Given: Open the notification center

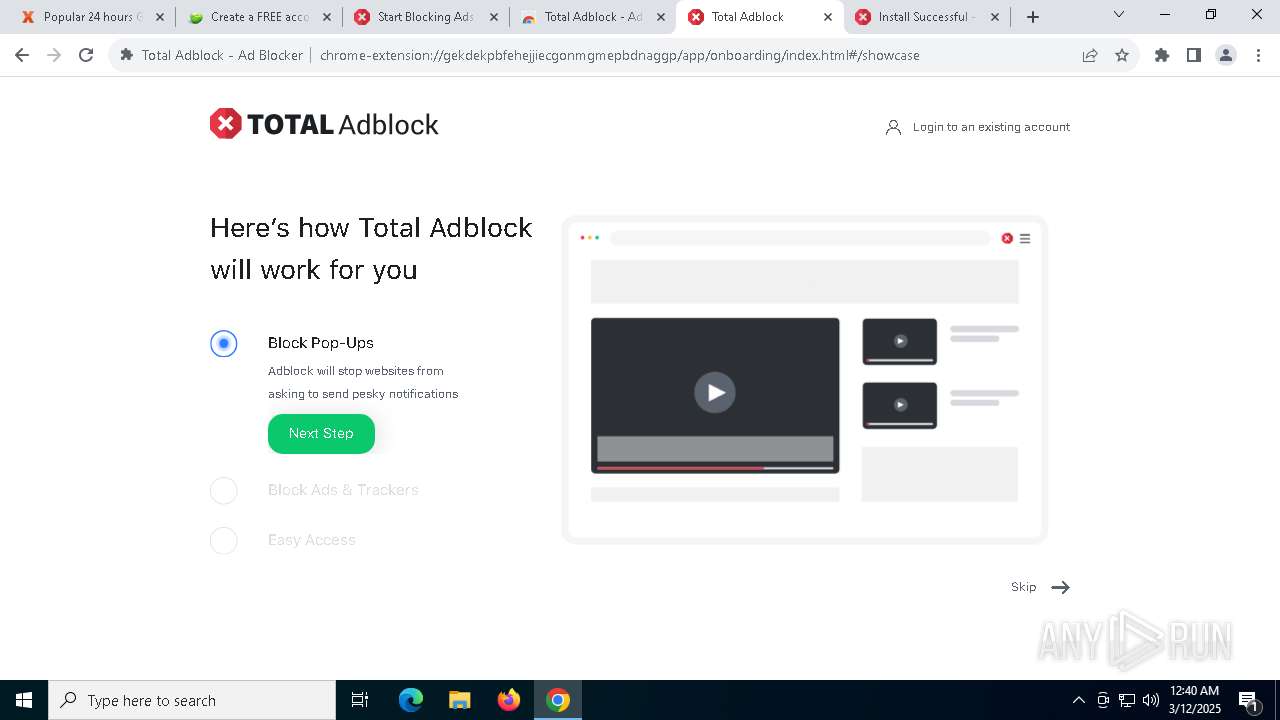Looking at the screenshot, I should point(1248,700).
